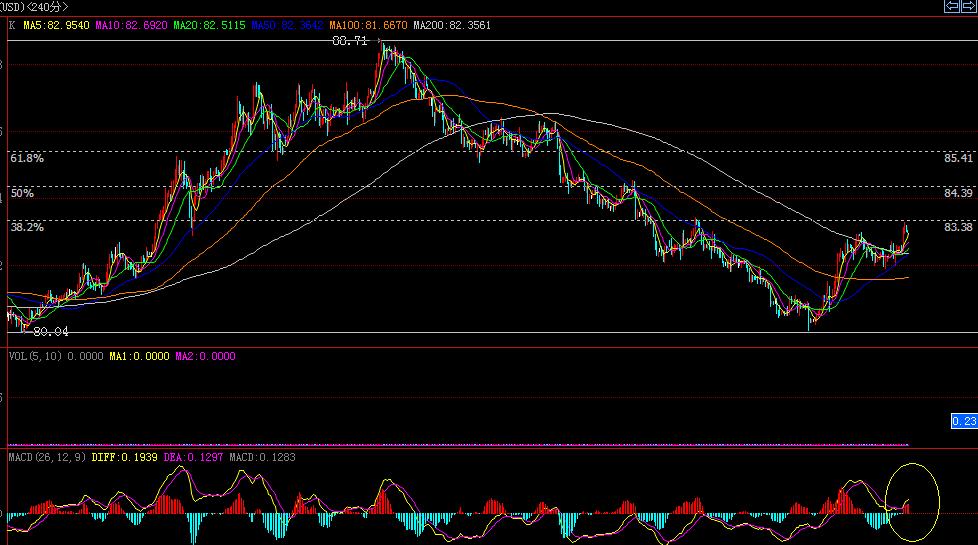Click the highlighted 0.23 value box
Viewport: 978px width, 545px height.
964,422
